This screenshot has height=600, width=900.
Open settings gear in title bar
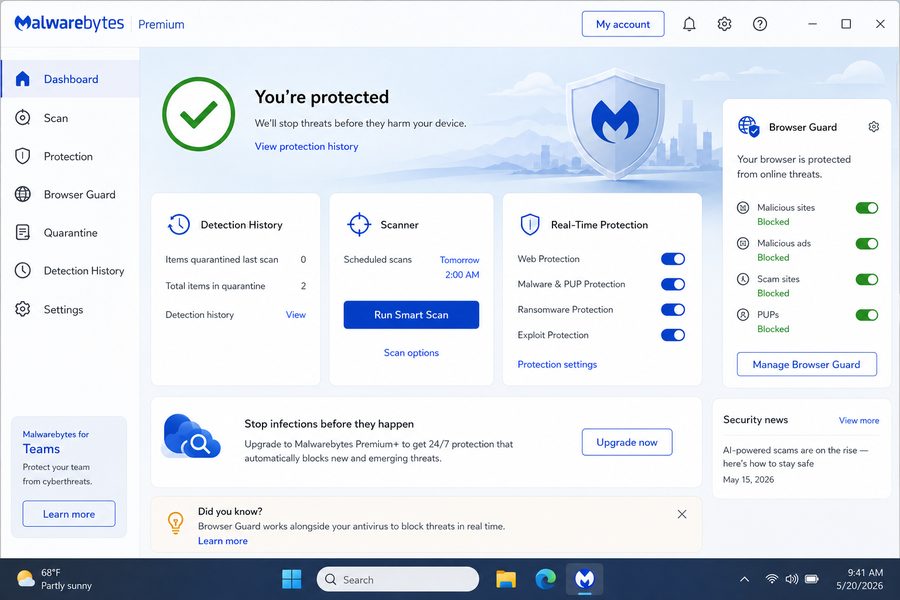(x=724, y=24)
